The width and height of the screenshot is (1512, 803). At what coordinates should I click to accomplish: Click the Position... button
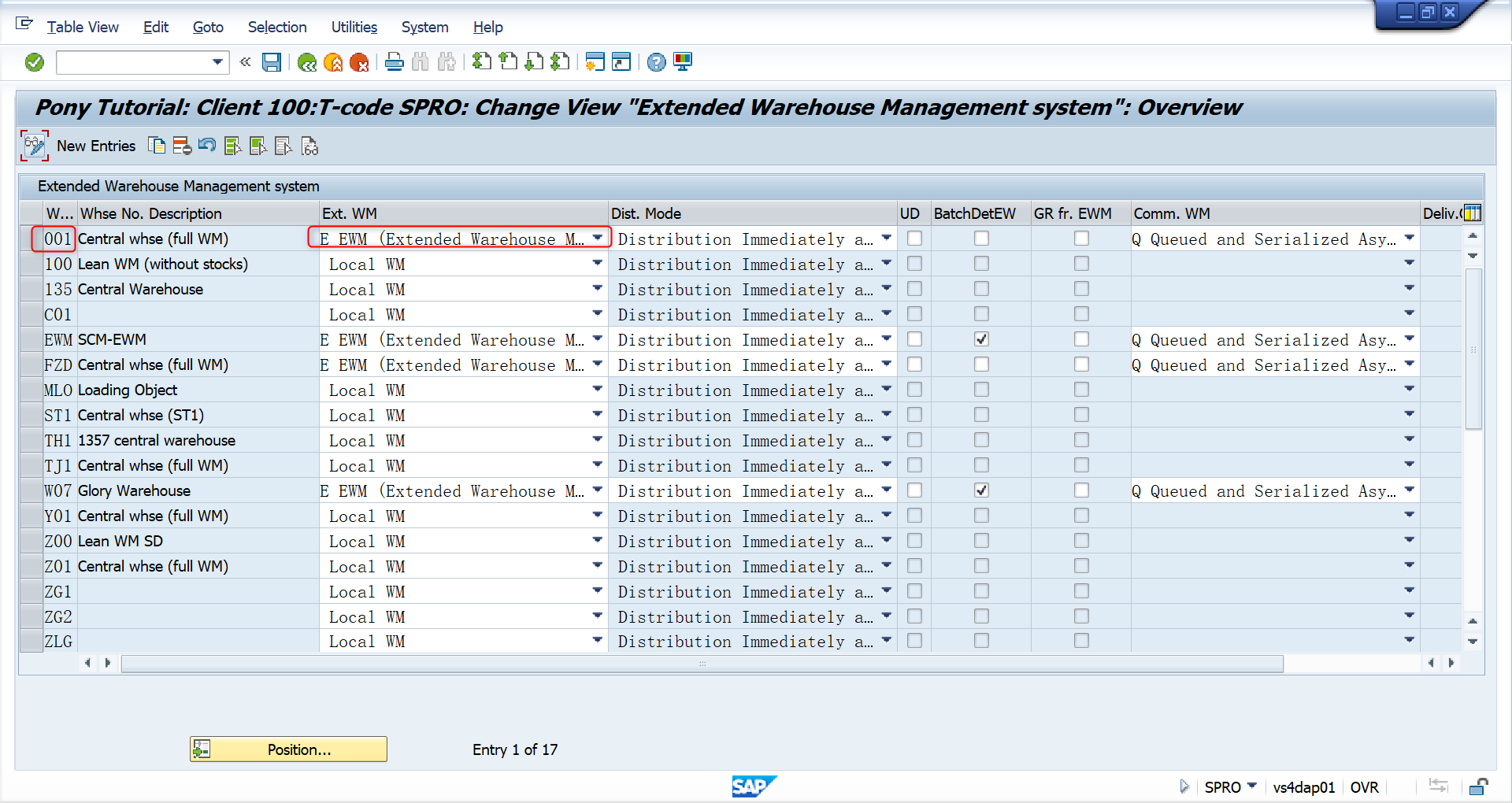click(288, 749)
